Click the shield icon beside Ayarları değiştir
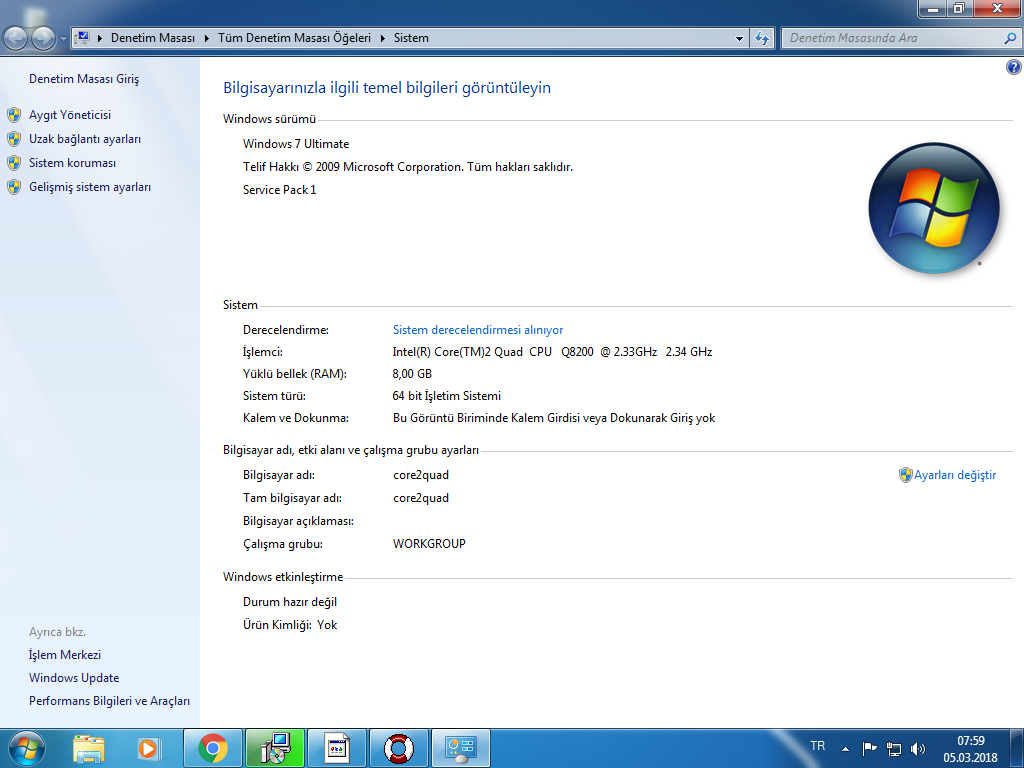Image resolution: width=1024 pixels, height=768 pixels. coord(905,475)
